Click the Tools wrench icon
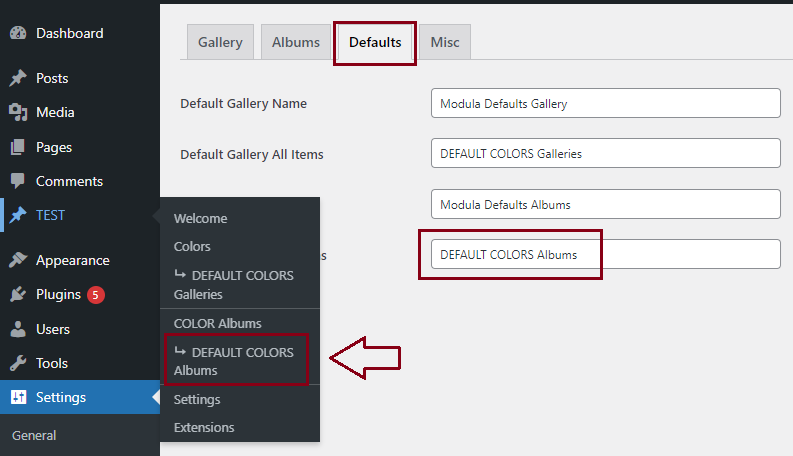The height and width of the screenshot is (456, 793). [x=18, y=363]
